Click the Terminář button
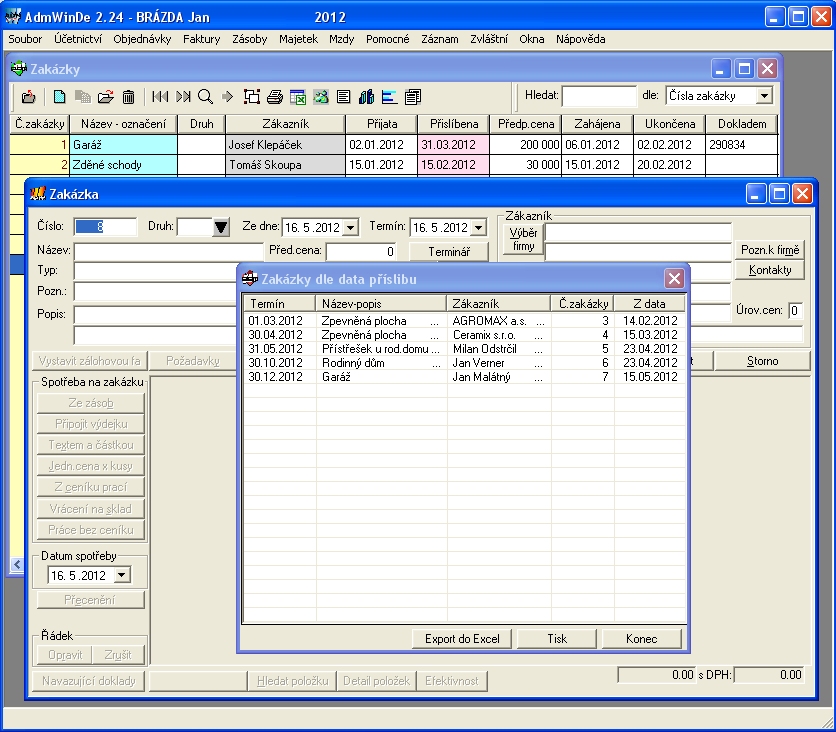This screenshot has width=836, height=732. click(x=449, y=252)
